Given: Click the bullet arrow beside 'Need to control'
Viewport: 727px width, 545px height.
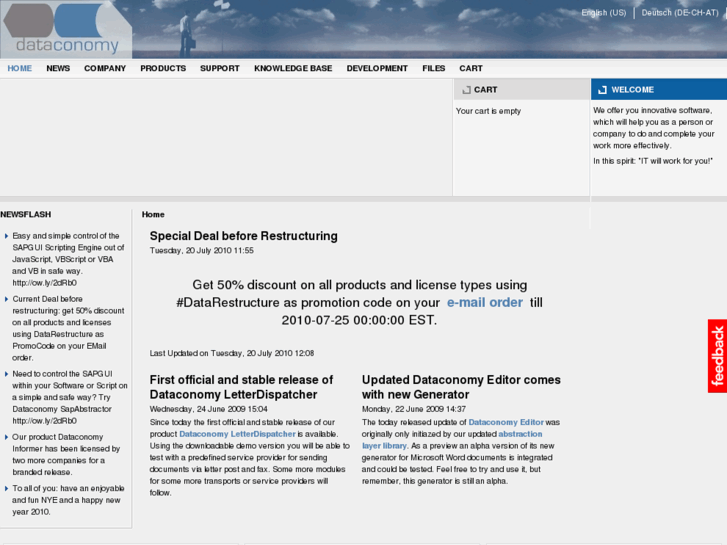Looking at the screenshot, I should point(6,374).
